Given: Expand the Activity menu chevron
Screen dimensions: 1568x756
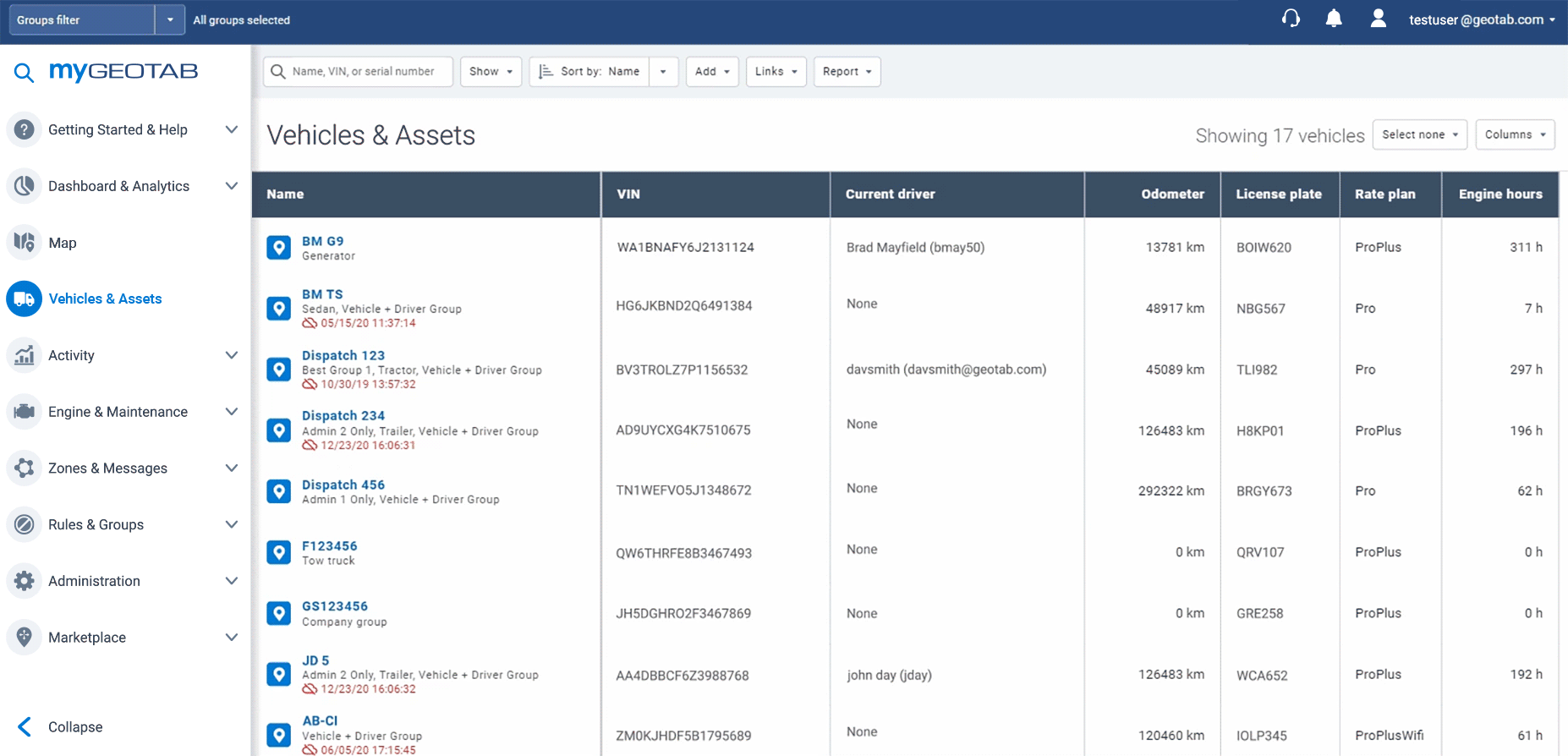Looking at the screenshot, I should (231, 355).
